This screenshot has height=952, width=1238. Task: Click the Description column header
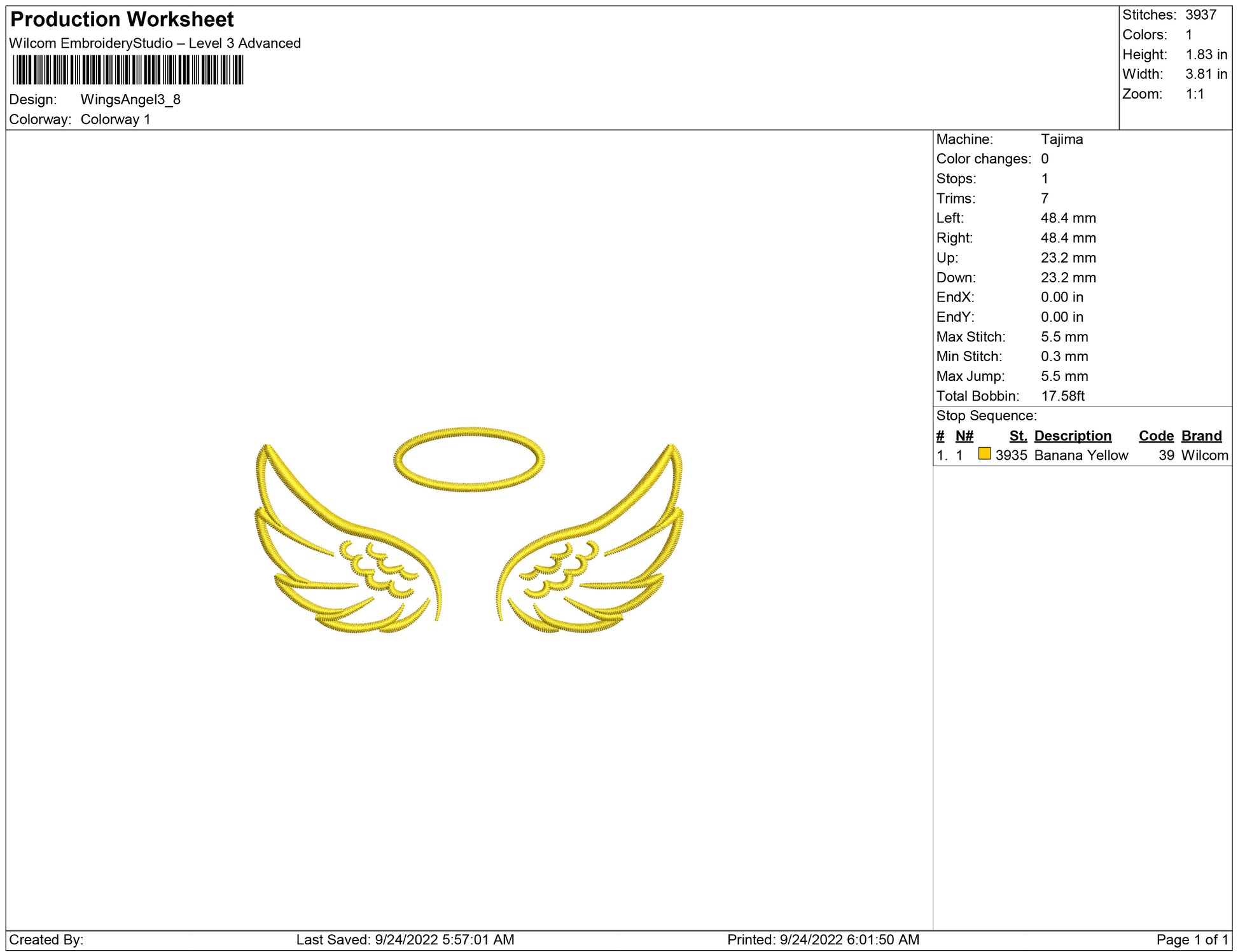(1073, 436)
